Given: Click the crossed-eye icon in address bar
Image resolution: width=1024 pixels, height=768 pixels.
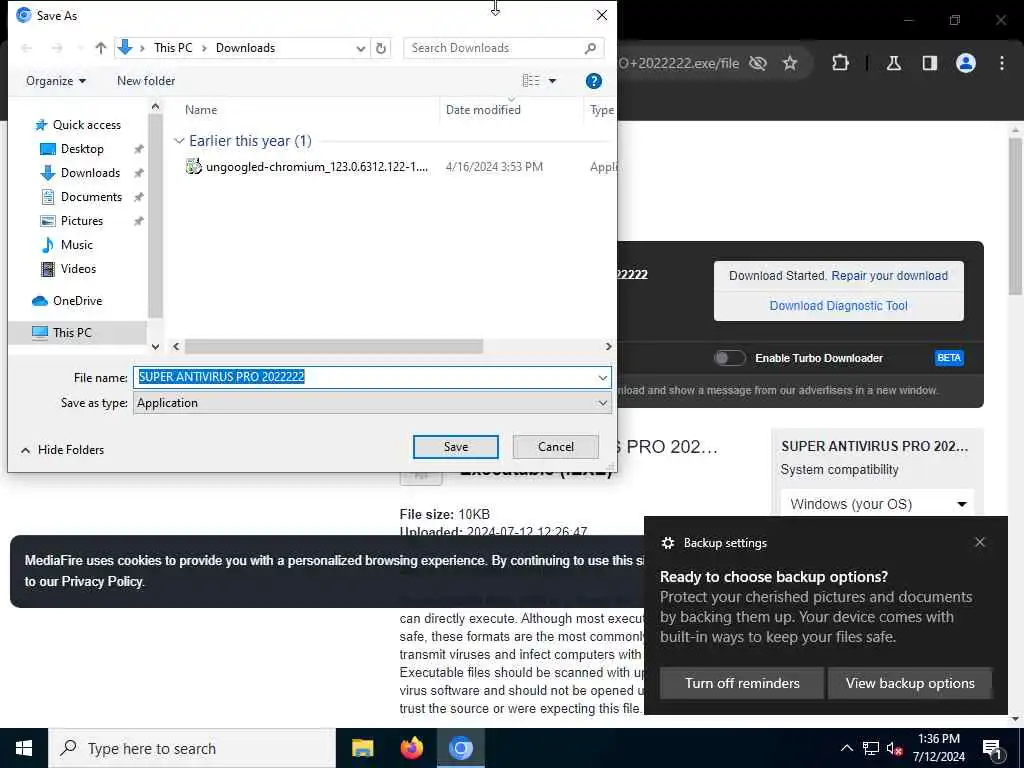Looking at the screenshot, I should coord(758,63).
